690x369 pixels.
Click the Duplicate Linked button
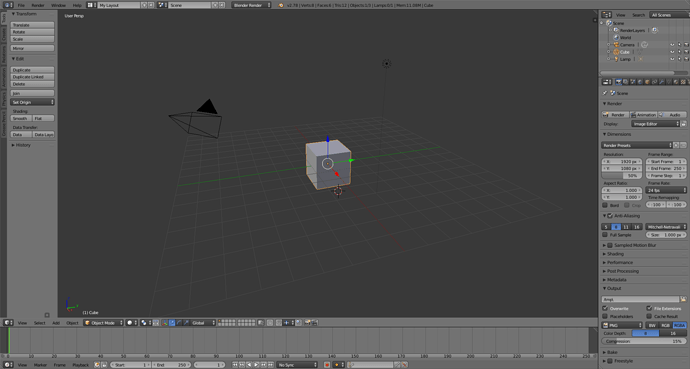(33, 77)
